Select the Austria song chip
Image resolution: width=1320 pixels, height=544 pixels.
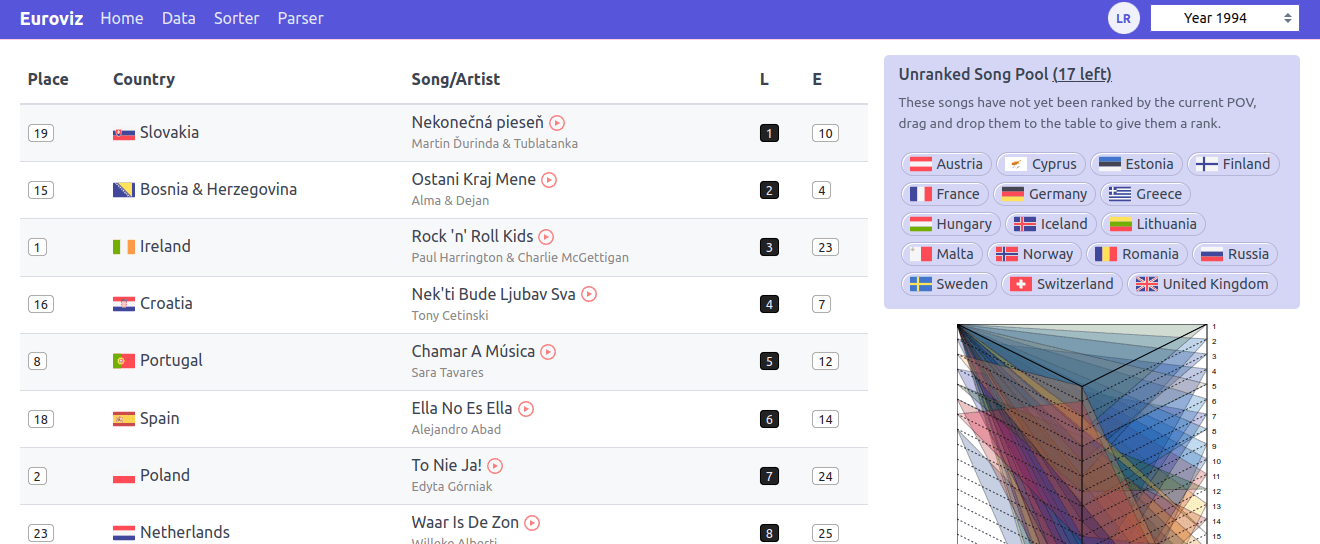(946, 164)
